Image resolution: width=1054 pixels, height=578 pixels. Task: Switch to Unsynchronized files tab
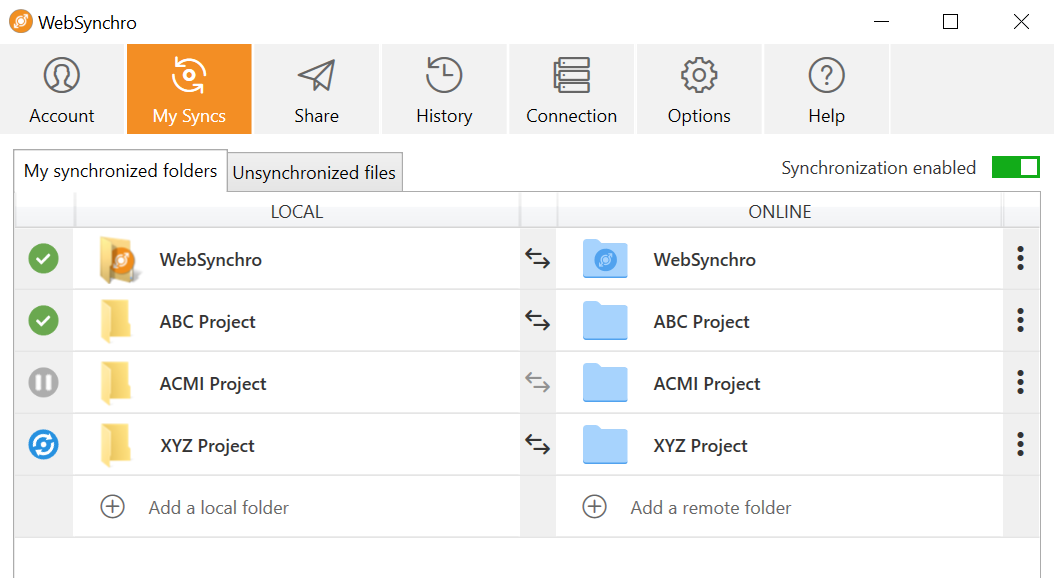(315, 173)
